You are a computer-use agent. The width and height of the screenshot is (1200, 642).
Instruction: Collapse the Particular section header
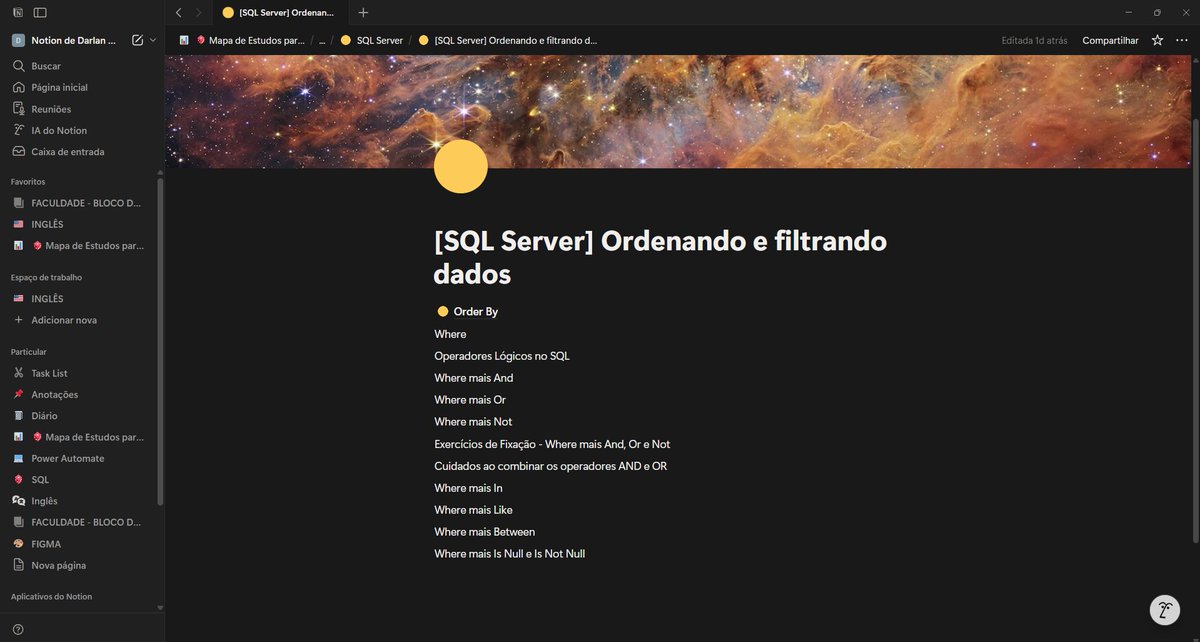tap(28, 352)
